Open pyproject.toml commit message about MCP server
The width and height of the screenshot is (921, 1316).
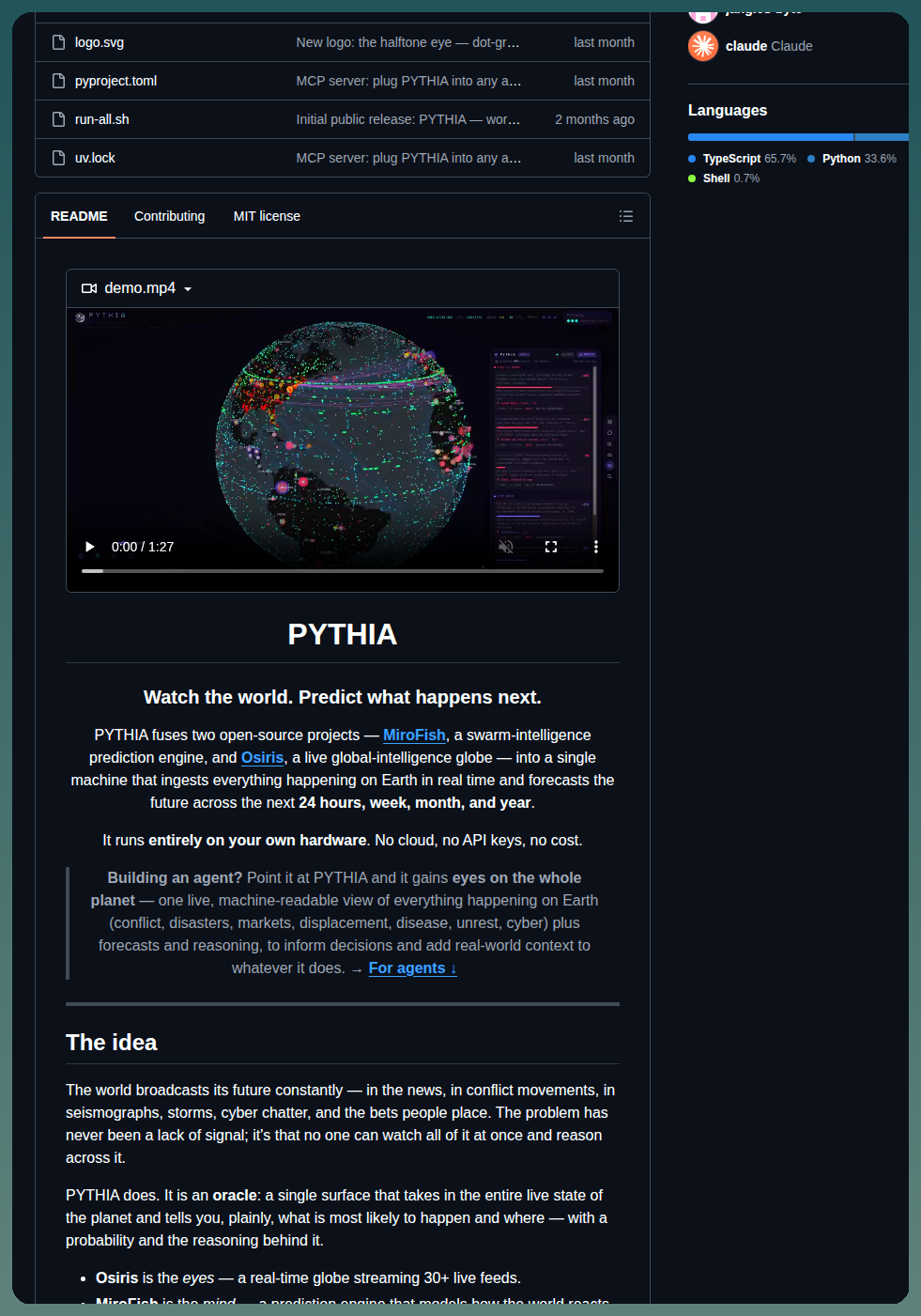point(408,81)
